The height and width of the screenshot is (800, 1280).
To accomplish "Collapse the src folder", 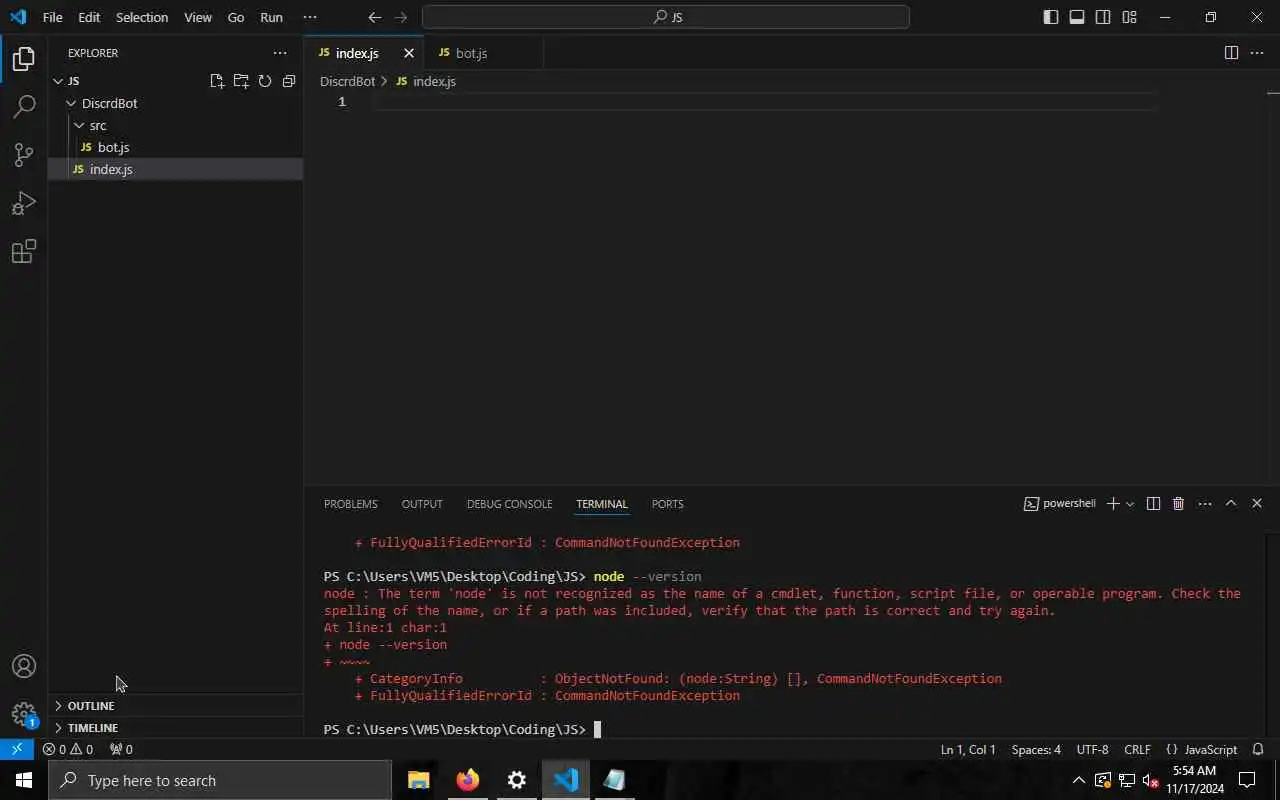I will point(175,125).
